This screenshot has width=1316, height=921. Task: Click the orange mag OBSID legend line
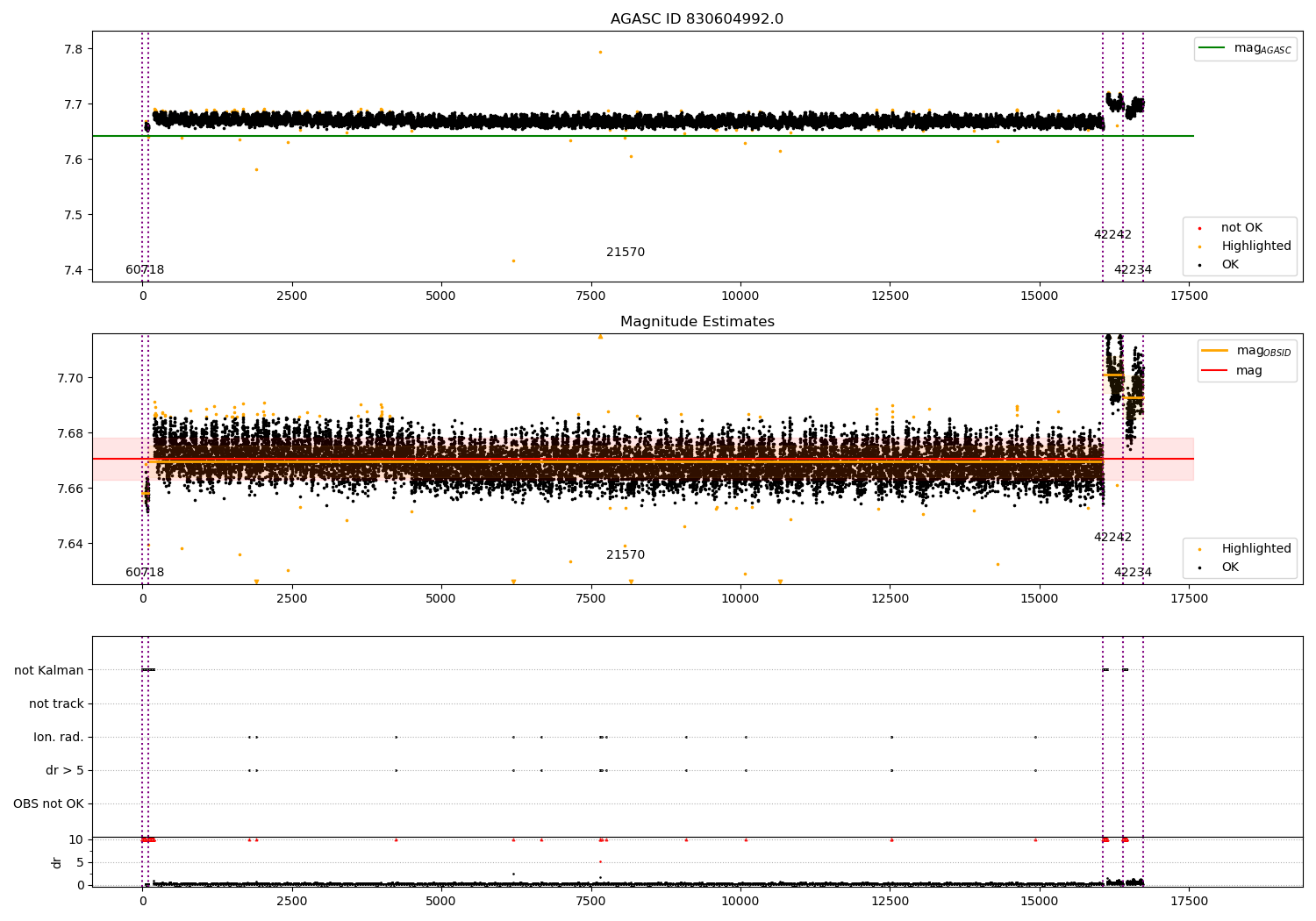1214,351
